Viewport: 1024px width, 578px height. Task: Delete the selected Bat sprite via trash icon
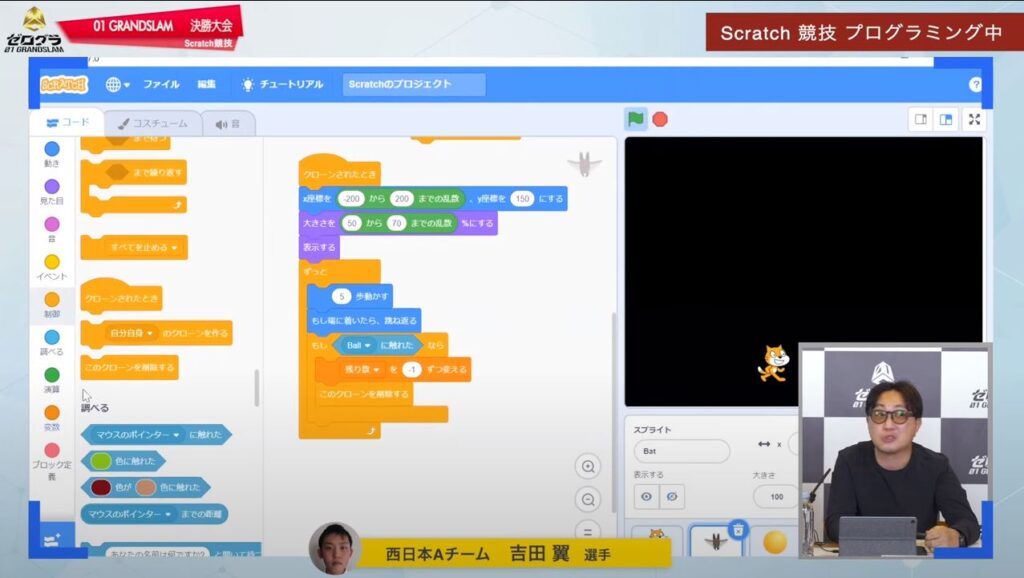[x=737, y=528]
